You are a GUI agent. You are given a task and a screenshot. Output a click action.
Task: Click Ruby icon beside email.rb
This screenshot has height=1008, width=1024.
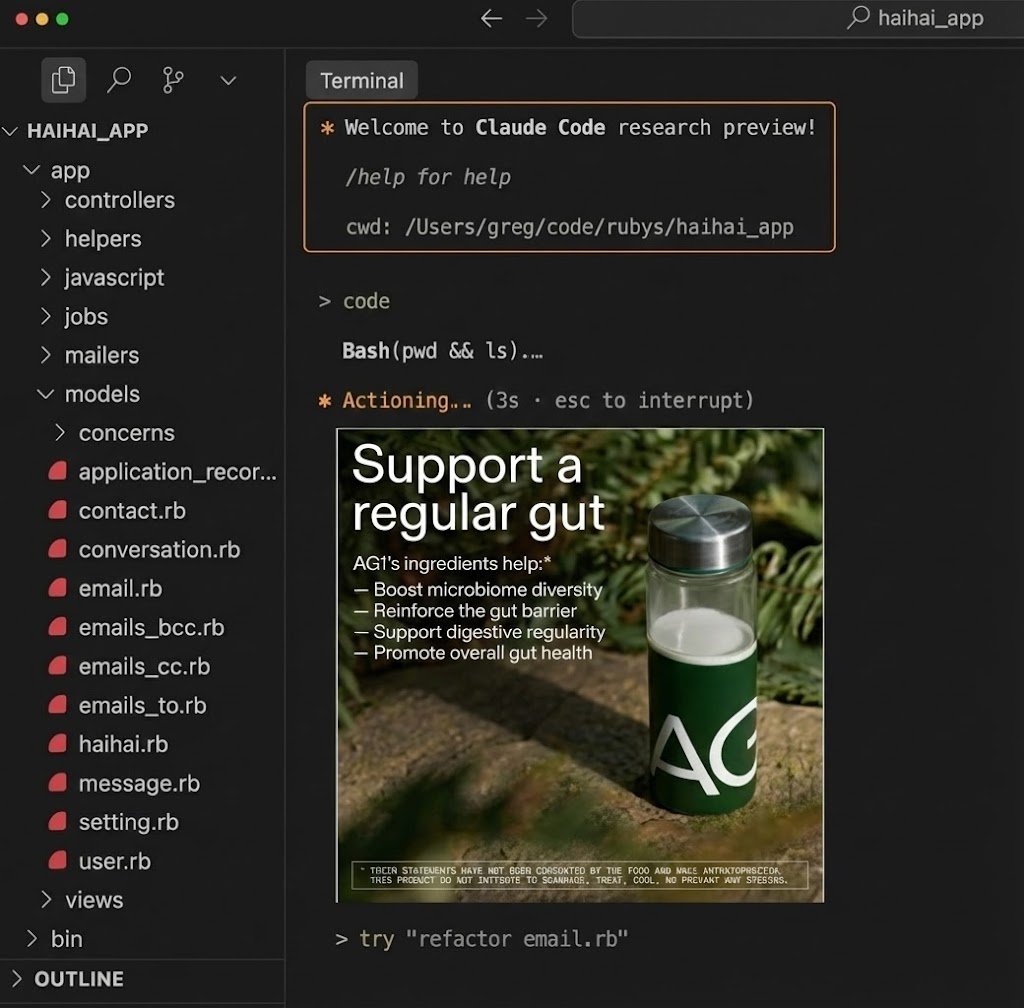57,588
